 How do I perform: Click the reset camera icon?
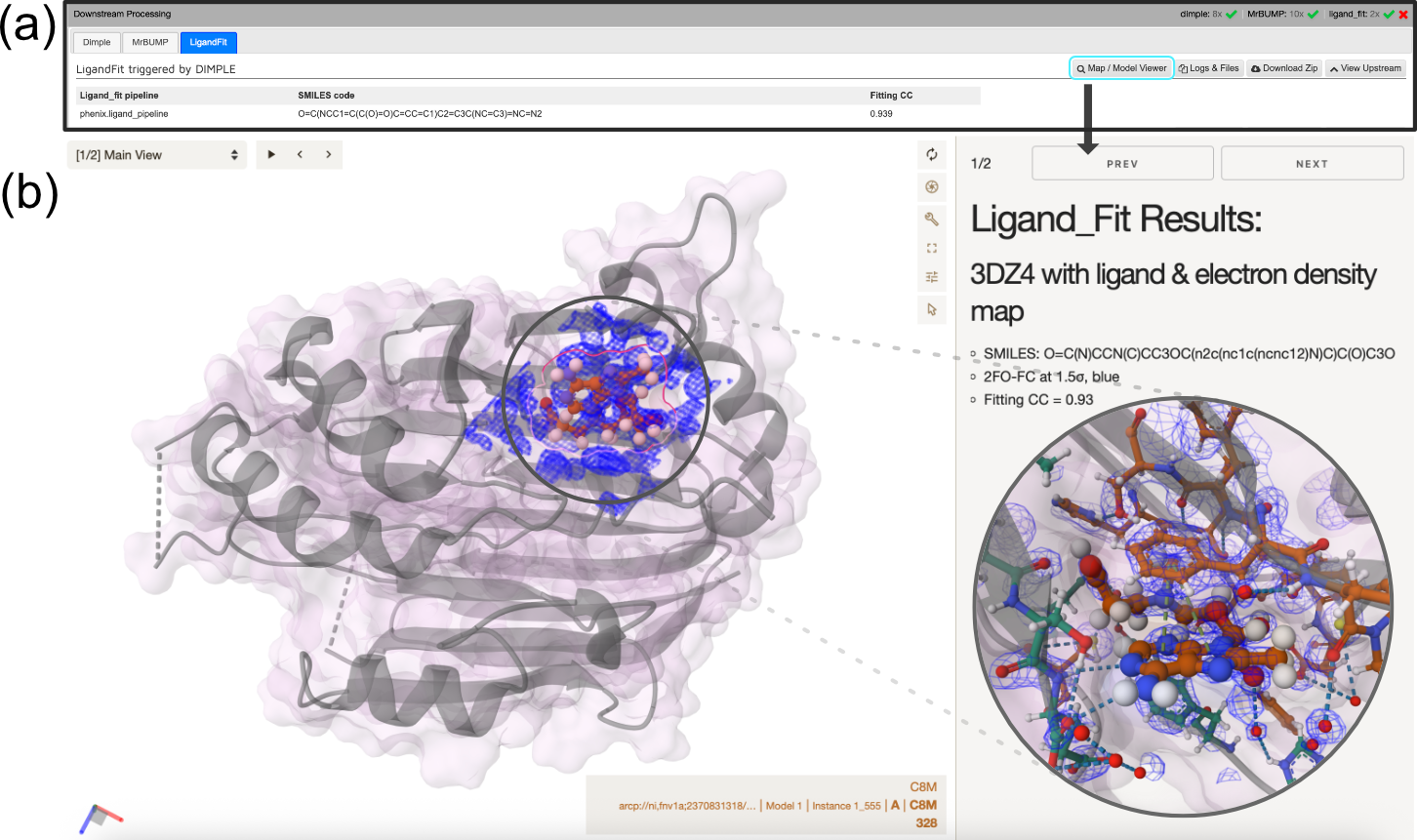click(x=932, y=154)
